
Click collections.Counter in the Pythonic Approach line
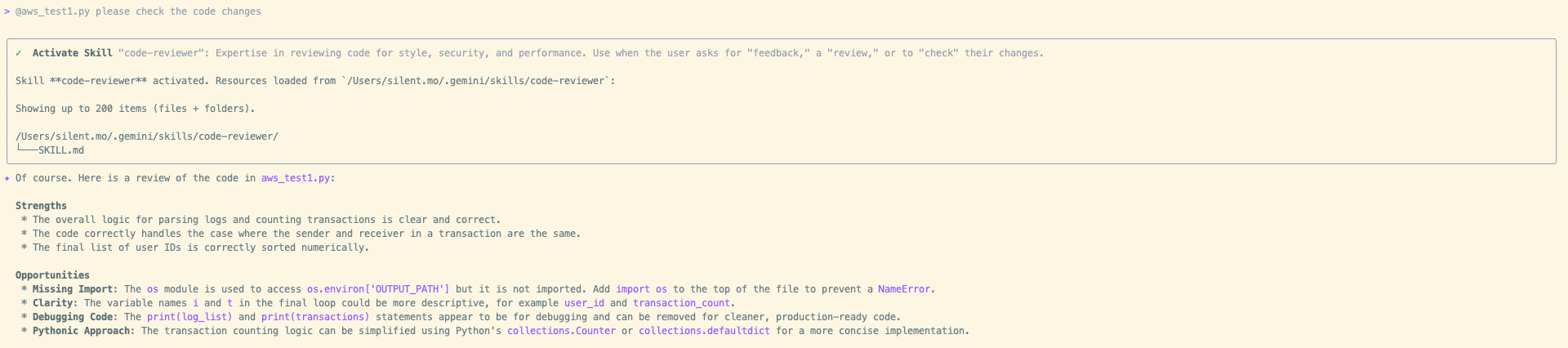tap(561, 331)
